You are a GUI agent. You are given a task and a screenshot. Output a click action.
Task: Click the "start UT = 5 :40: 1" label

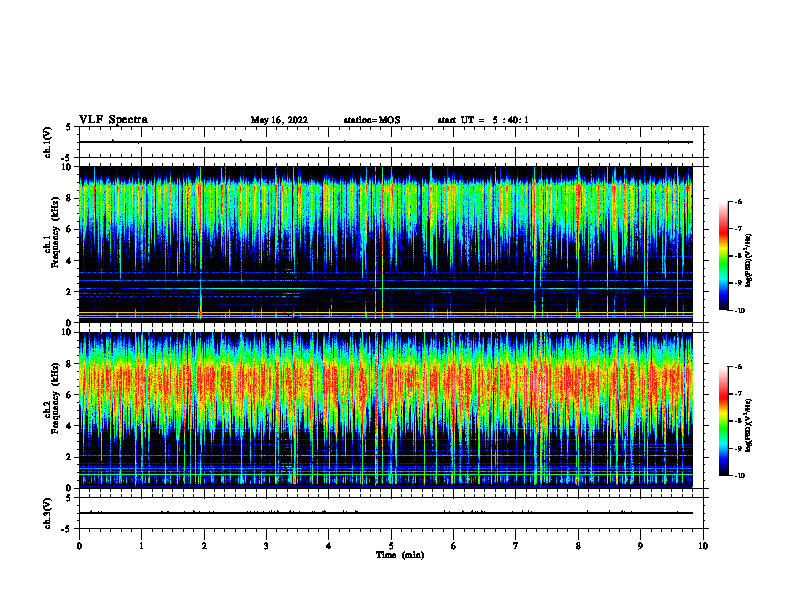[483, 120]
